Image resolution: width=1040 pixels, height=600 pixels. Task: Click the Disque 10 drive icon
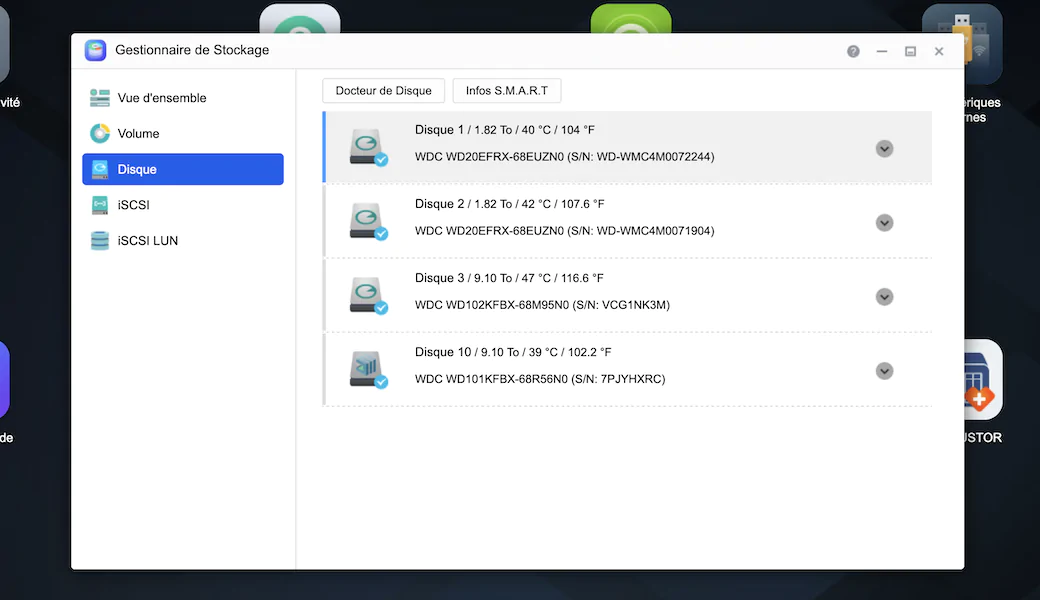(x=368, y=370)
